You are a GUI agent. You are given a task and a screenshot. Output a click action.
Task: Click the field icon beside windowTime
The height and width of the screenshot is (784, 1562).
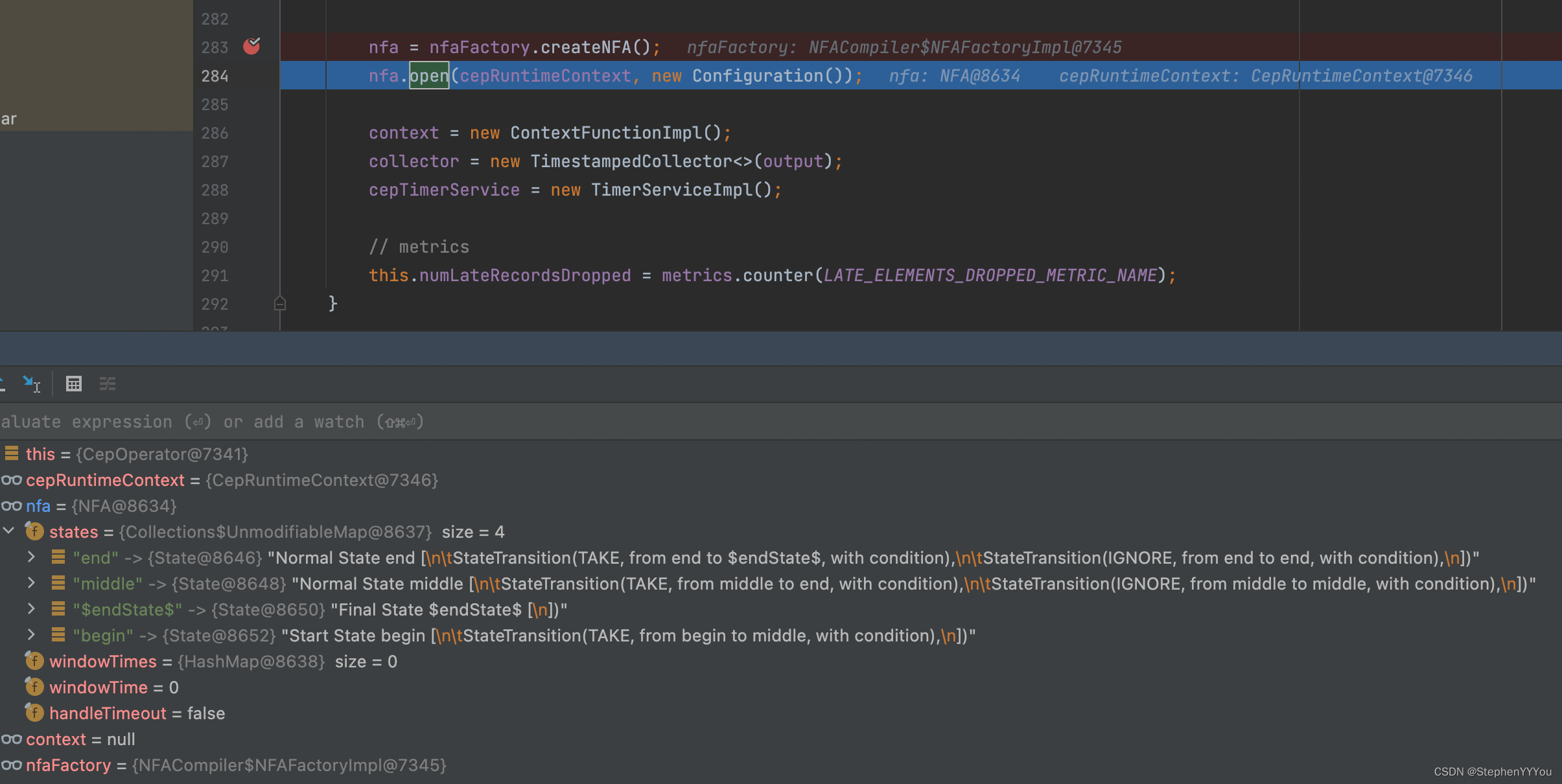34,687
